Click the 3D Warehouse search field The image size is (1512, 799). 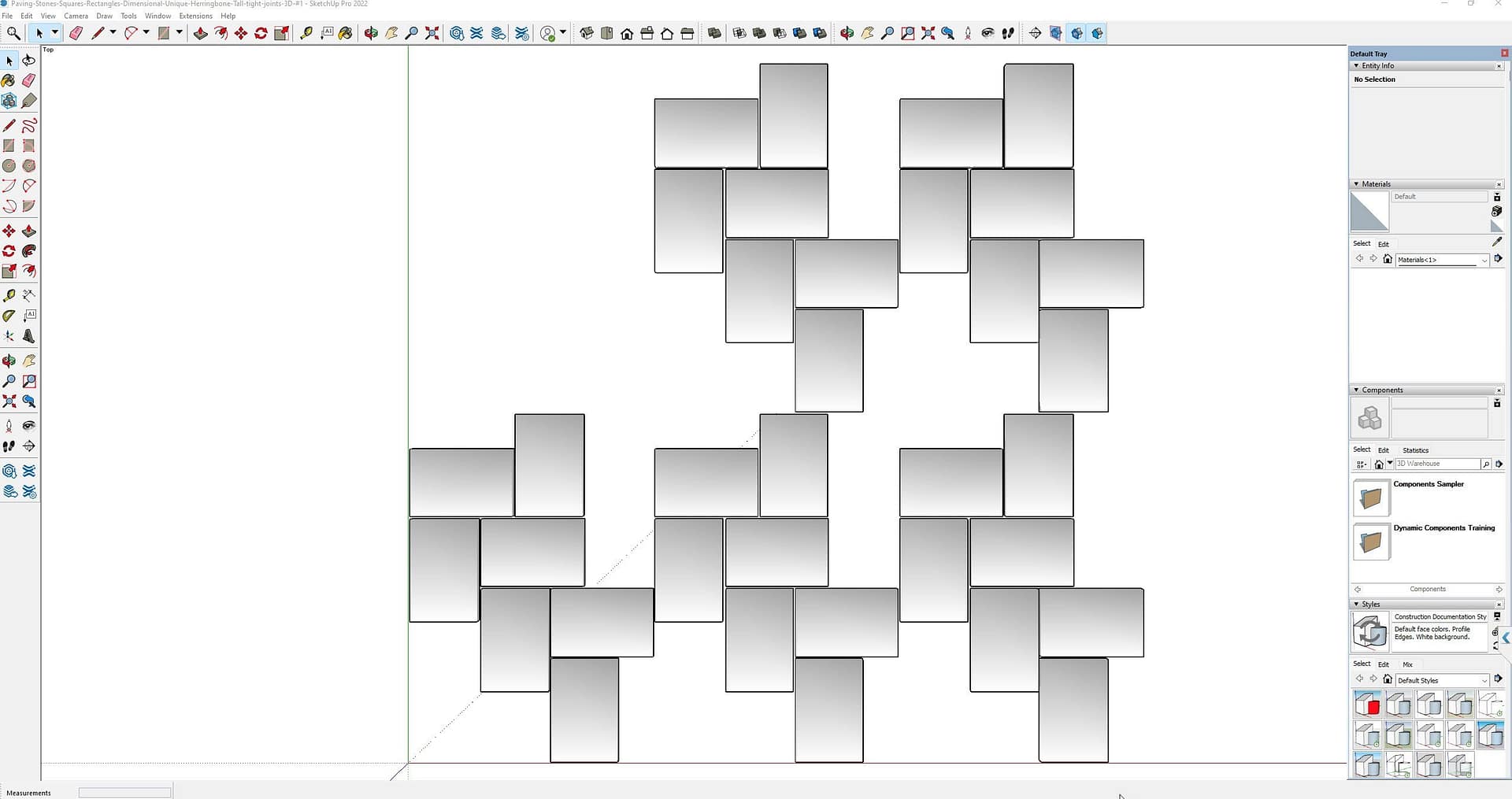click(x=1437, y=464)
